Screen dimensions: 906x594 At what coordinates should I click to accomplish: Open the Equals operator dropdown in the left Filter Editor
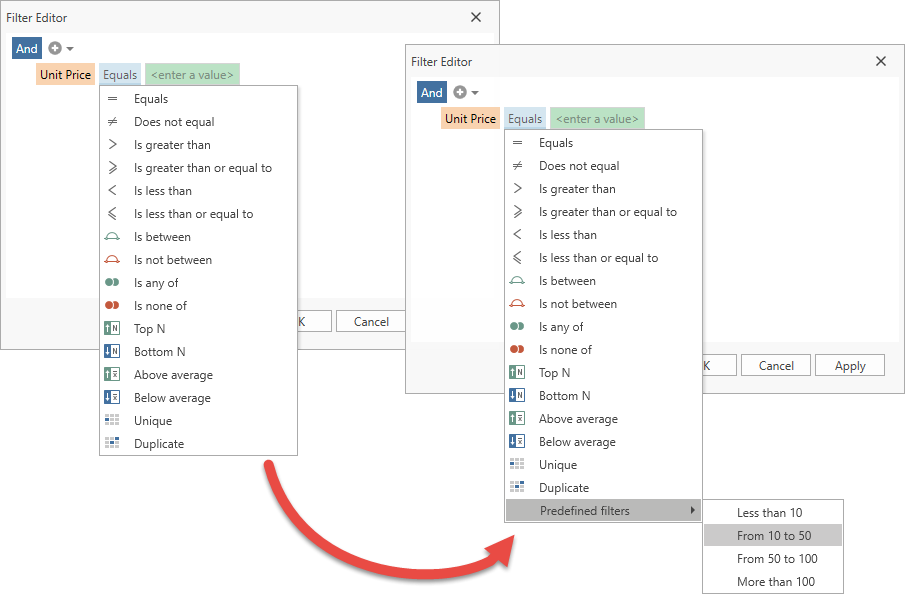click(120, 75)
